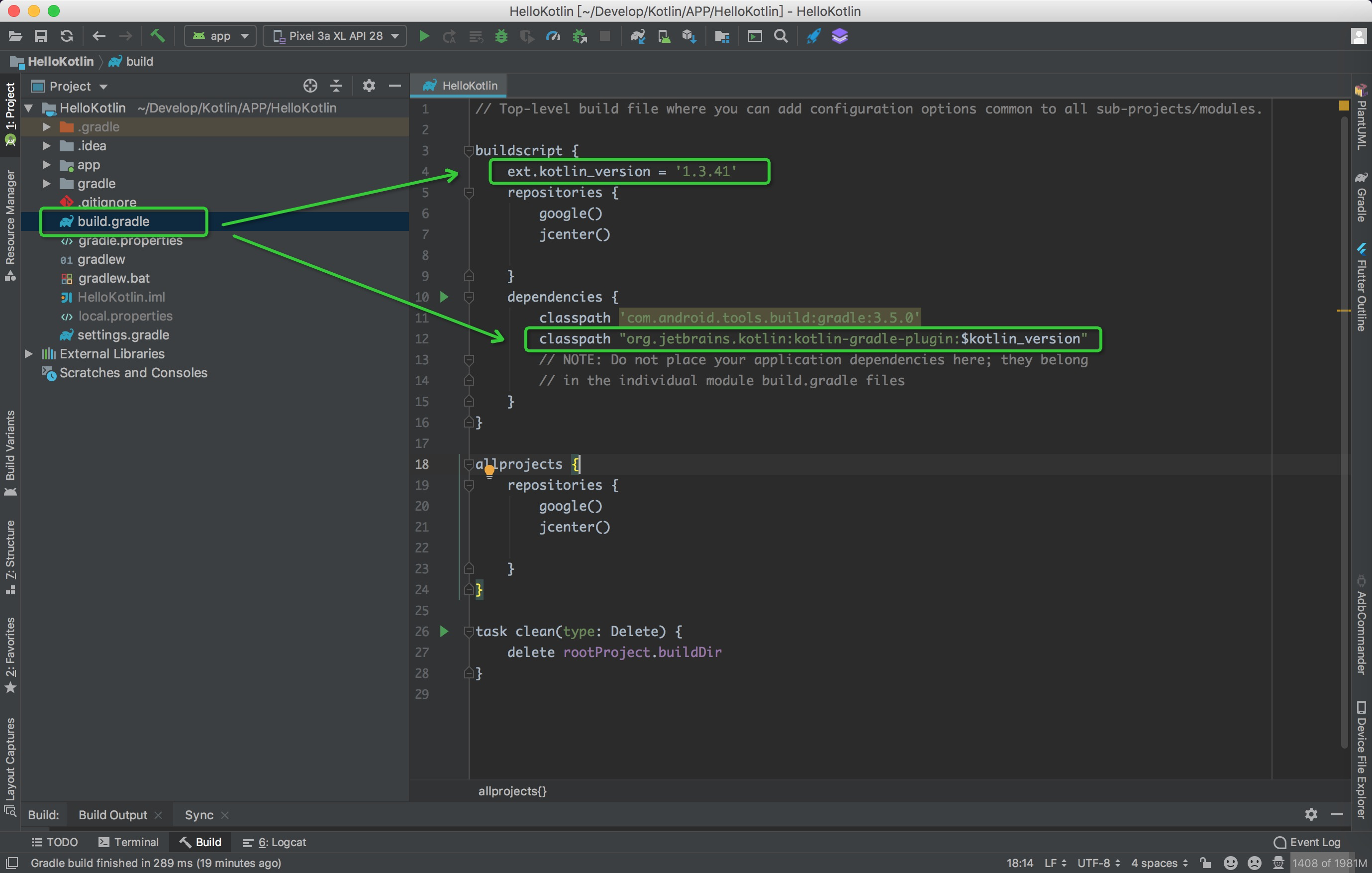
Task: Toggle the Resource Manager tool window
Action: [x=10, y=225]
